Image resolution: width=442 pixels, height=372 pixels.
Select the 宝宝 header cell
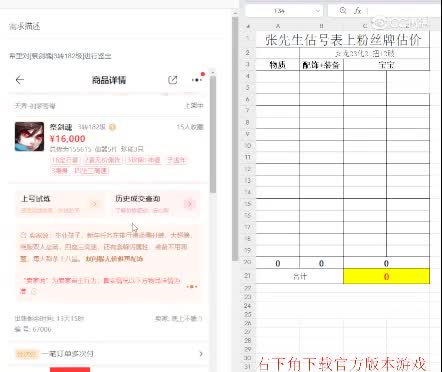387,65
